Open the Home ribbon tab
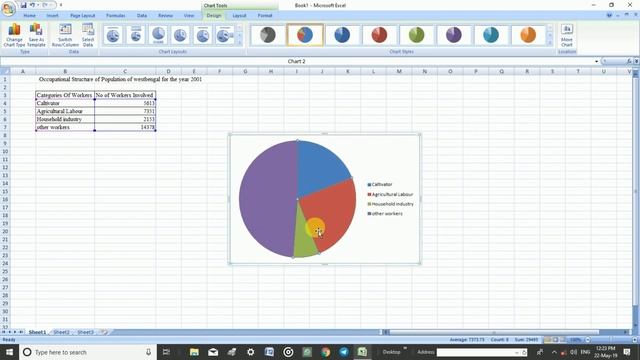Image resolution: width=640 pixels, height=360 pixels. tap(29, 16)
